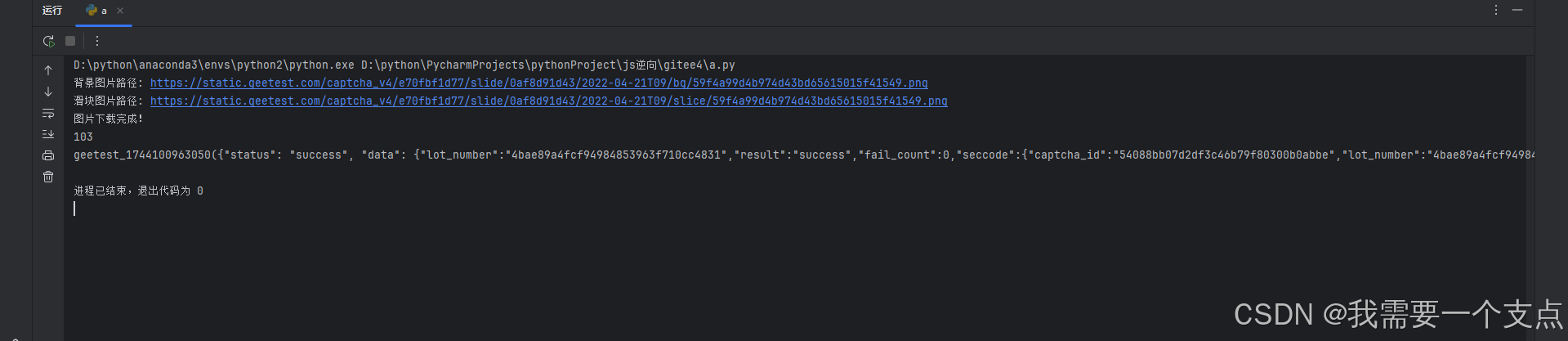Stop the running process with stop icon
The height and width of the screenshot is (341, 1568).
[x=70, y=41]
